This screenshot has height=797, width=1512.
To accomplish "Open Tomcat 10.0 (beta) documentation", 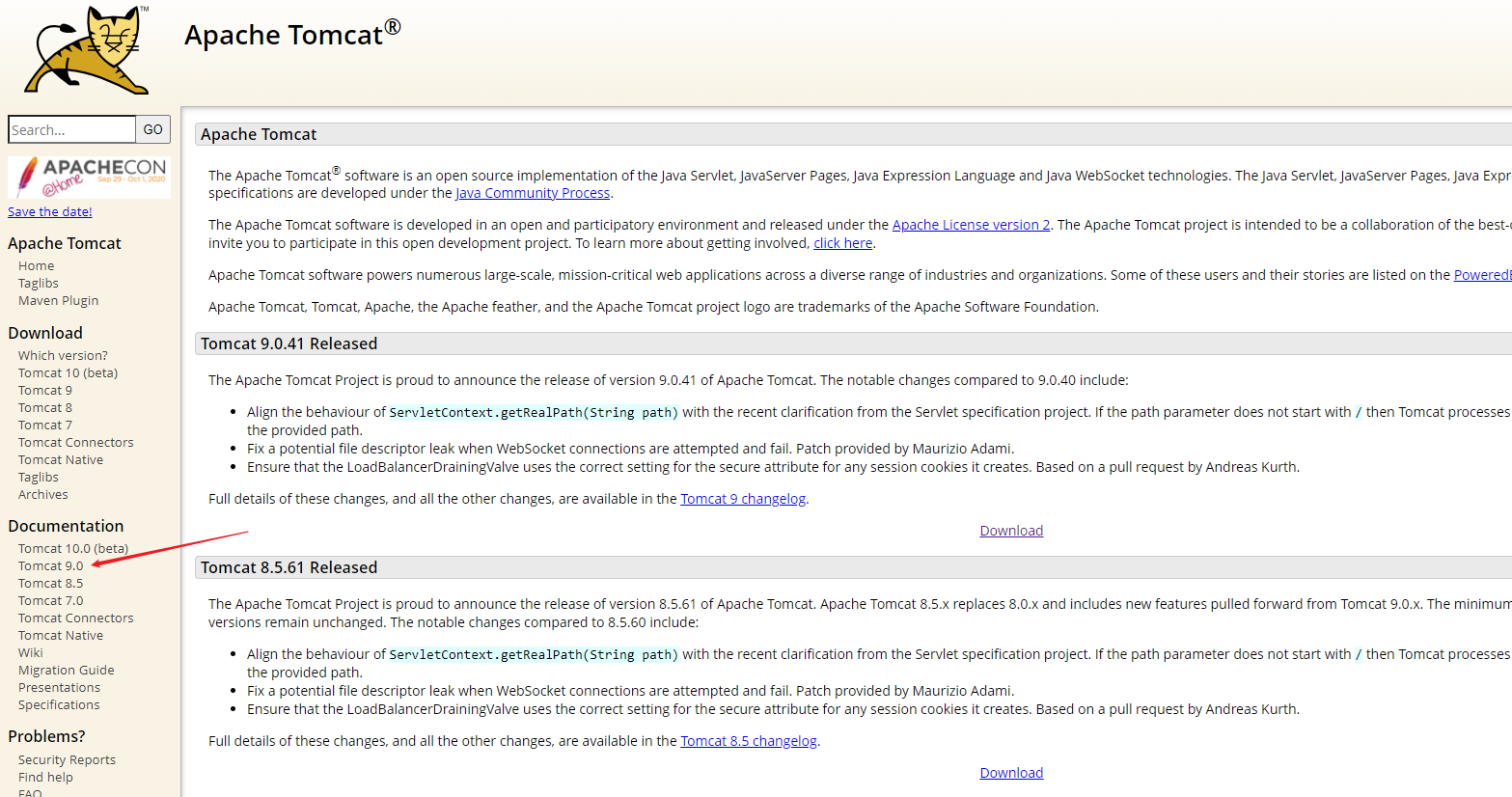I will (73, 548).
